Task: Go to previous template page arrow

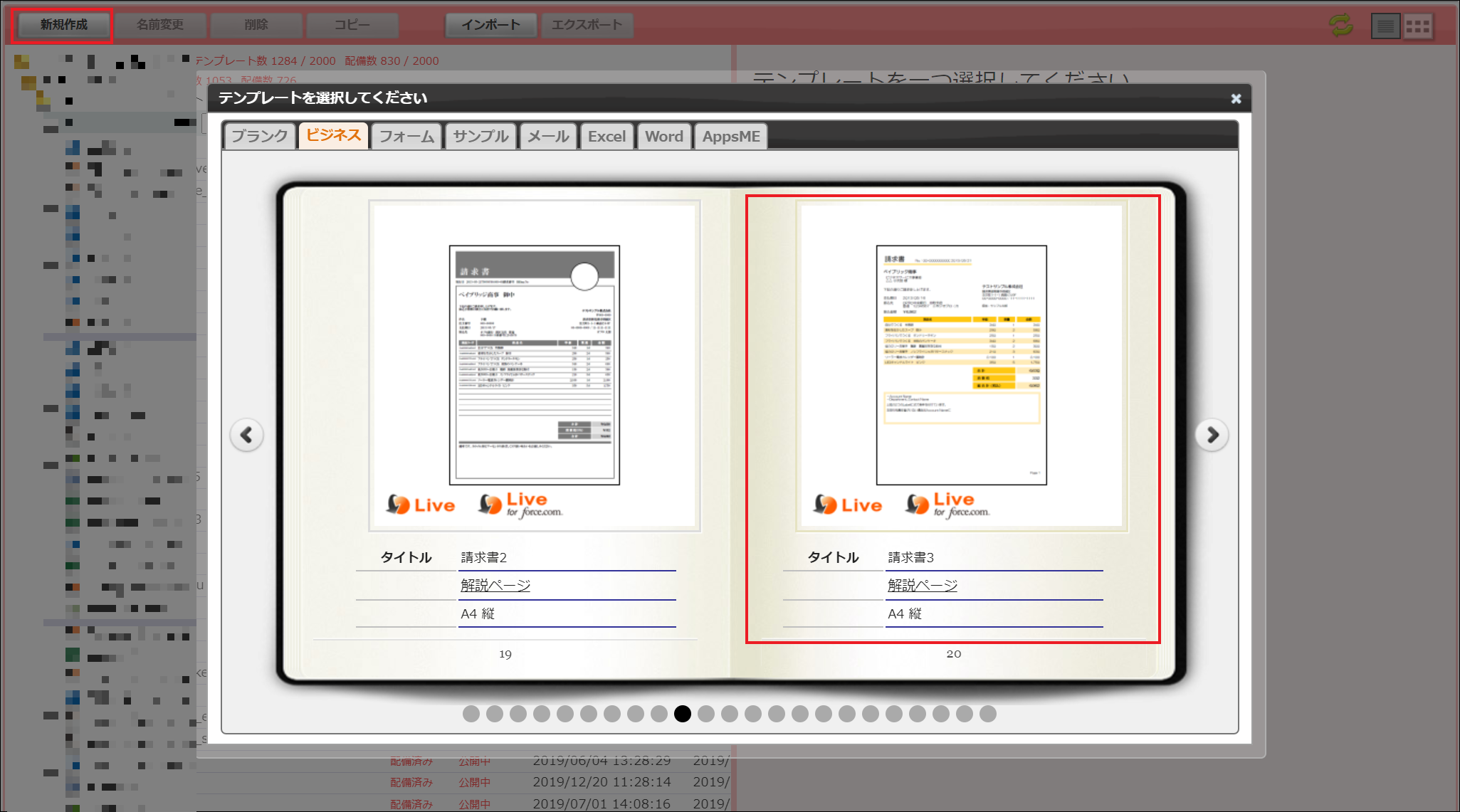Action: [246, 435]
